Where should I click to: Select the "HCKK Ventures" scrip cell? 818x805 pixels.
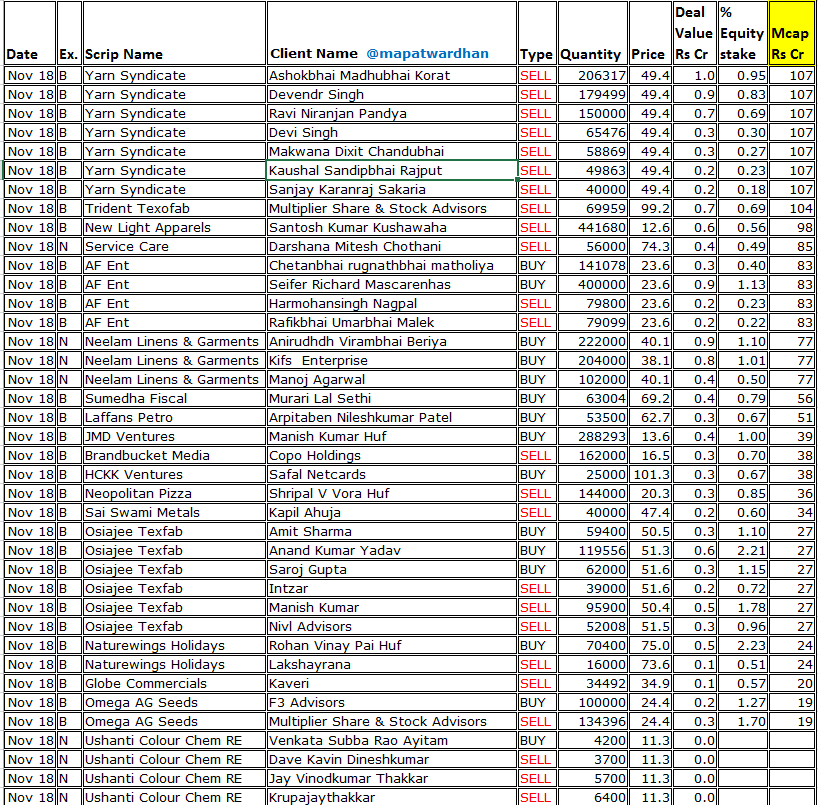click(174, 474)
